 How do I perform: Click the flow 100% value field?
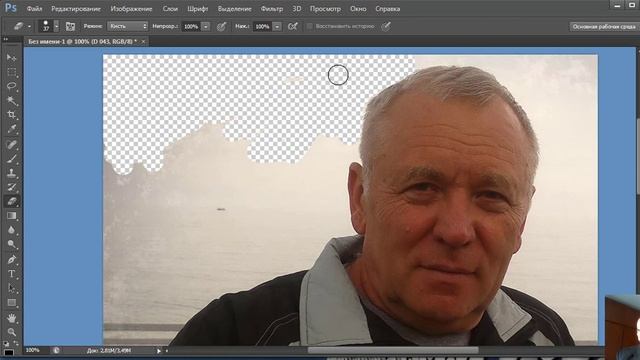click(262, 27)
